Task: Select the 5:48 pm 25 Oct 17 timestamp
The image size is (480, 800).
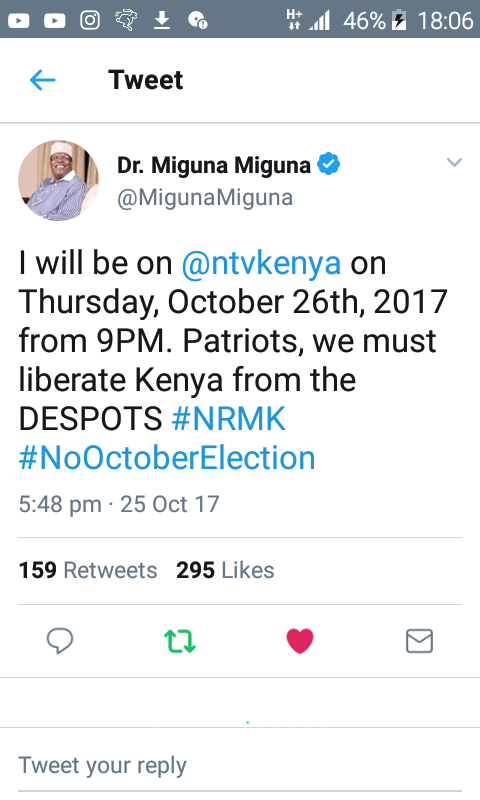Action: [x=119, y=504]
